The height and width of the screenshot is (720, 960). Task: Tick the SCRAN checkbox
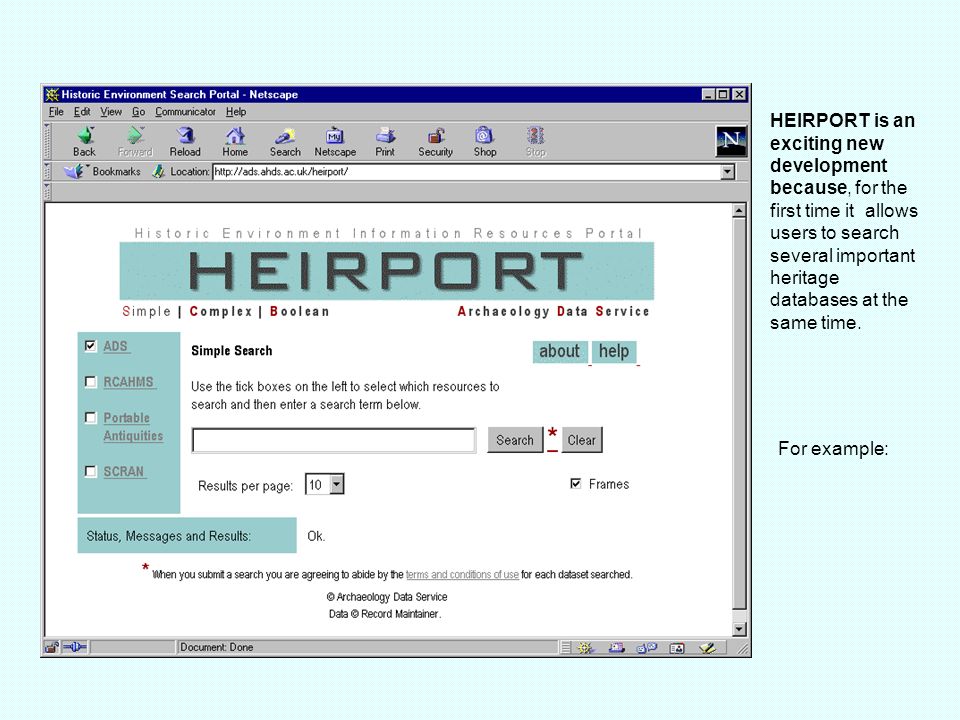coord(91,471)
